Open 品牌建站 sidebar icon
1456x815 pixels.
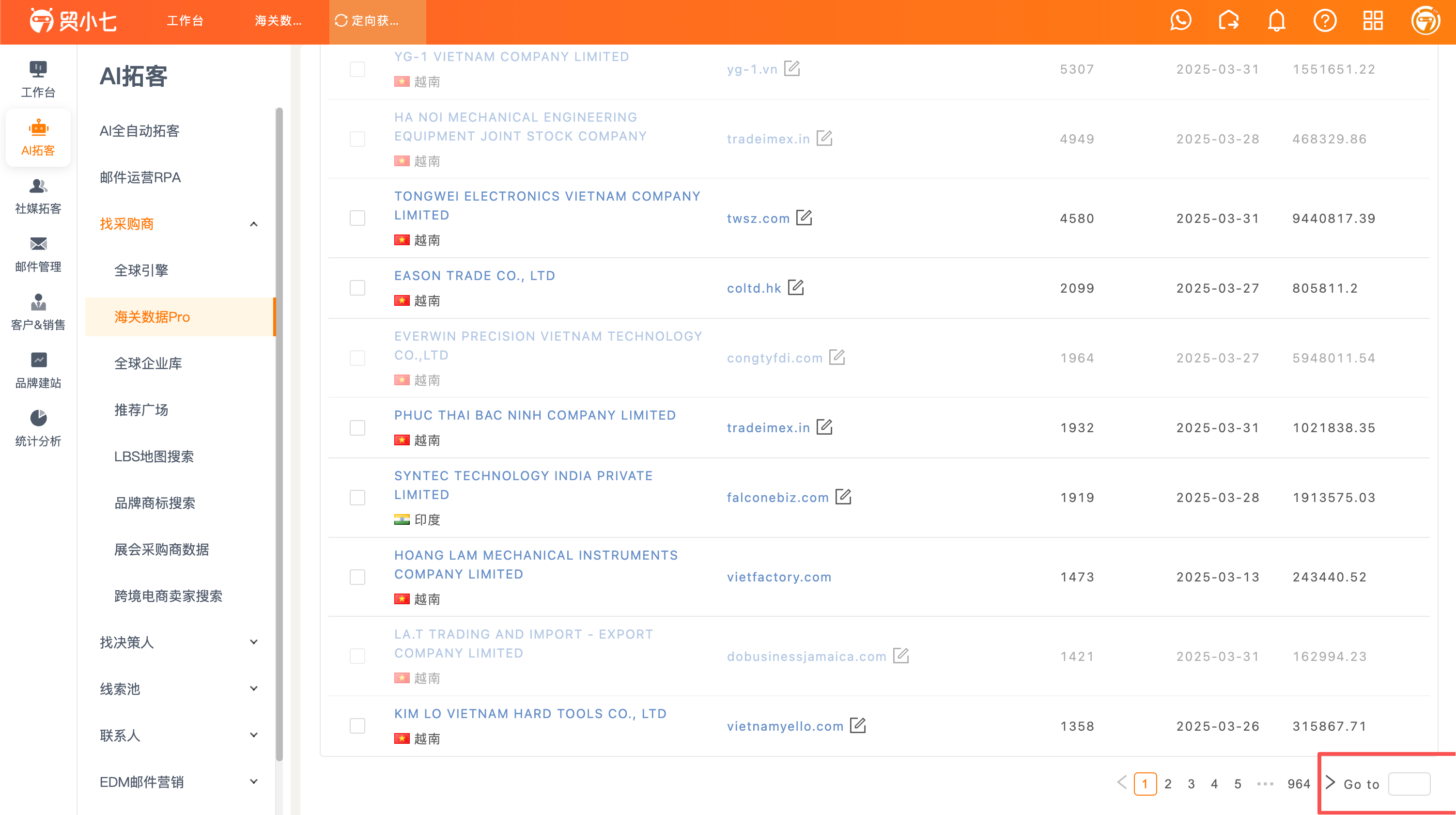tap(38, 371)
